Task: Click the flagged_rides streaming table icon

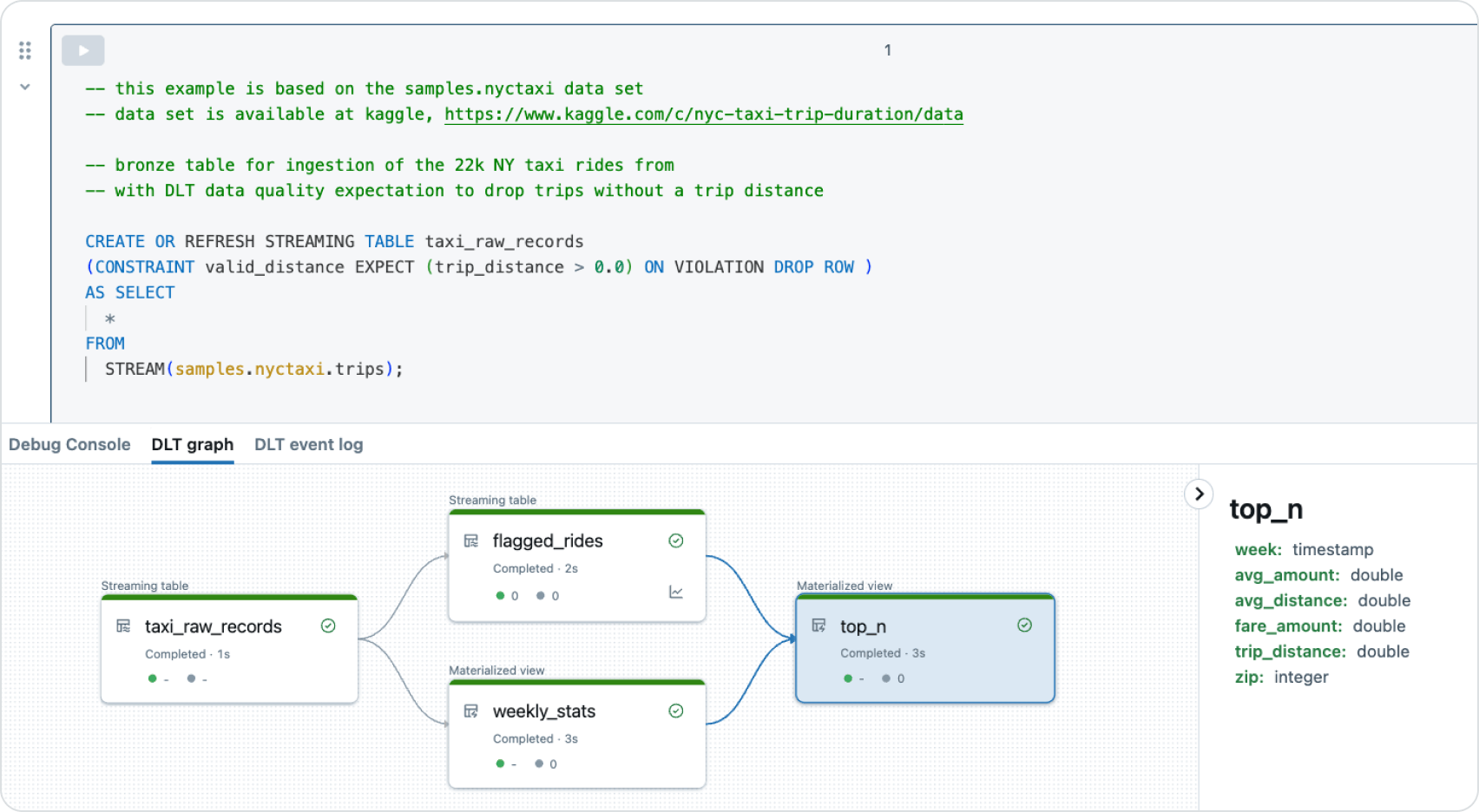Action: [x=471, y=540]
